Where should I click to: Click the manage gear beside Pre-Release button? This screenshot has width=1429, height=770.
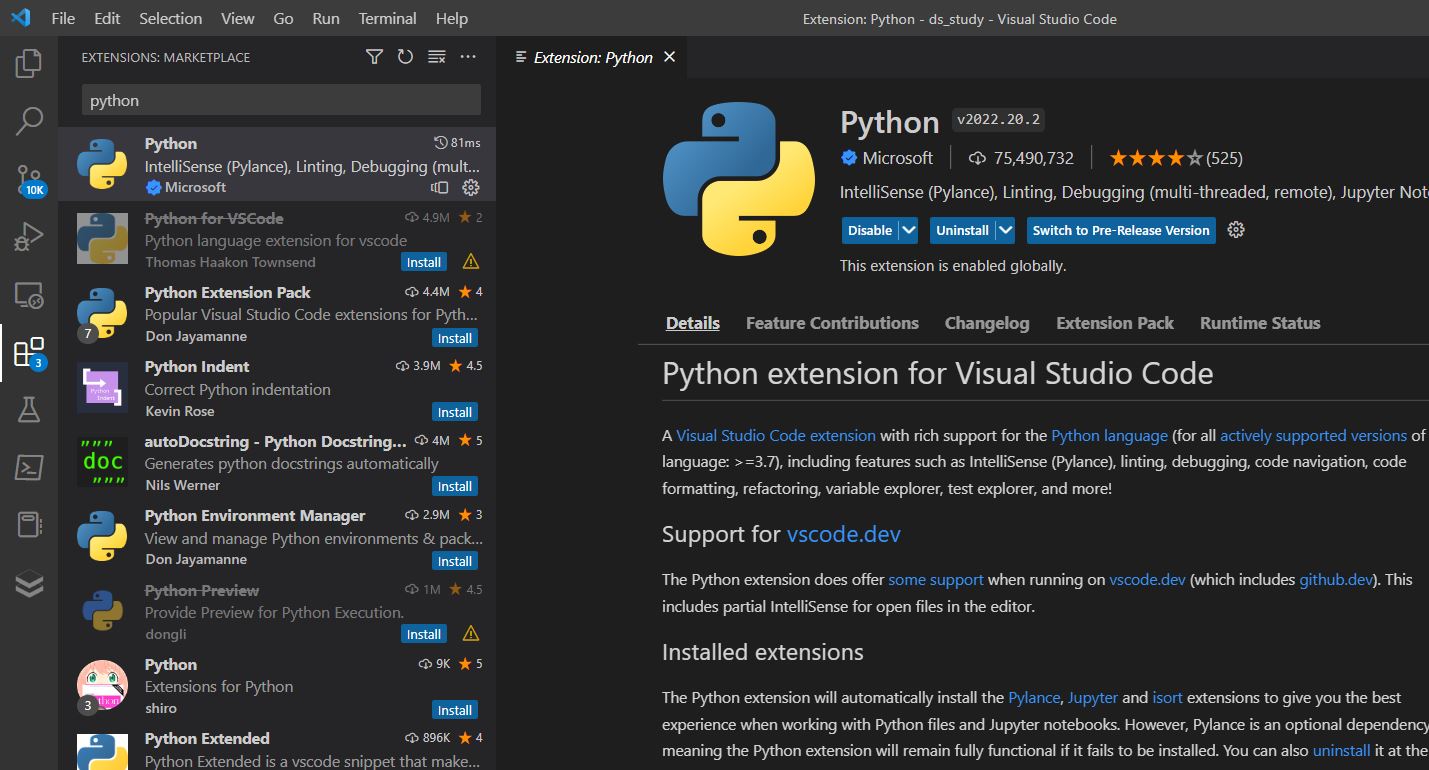pos(1236,230)
